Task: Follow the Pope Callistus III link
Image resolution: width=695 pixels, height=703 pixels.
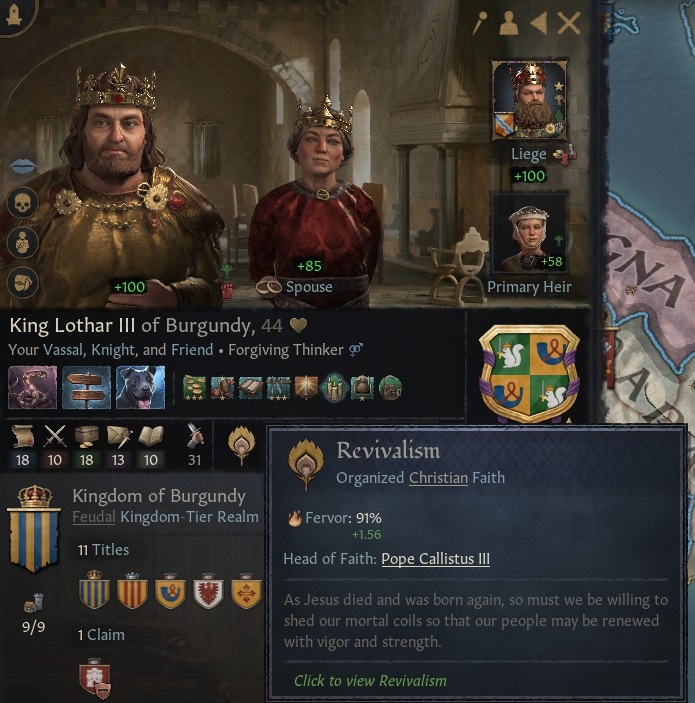Action: tap(435, 559)
